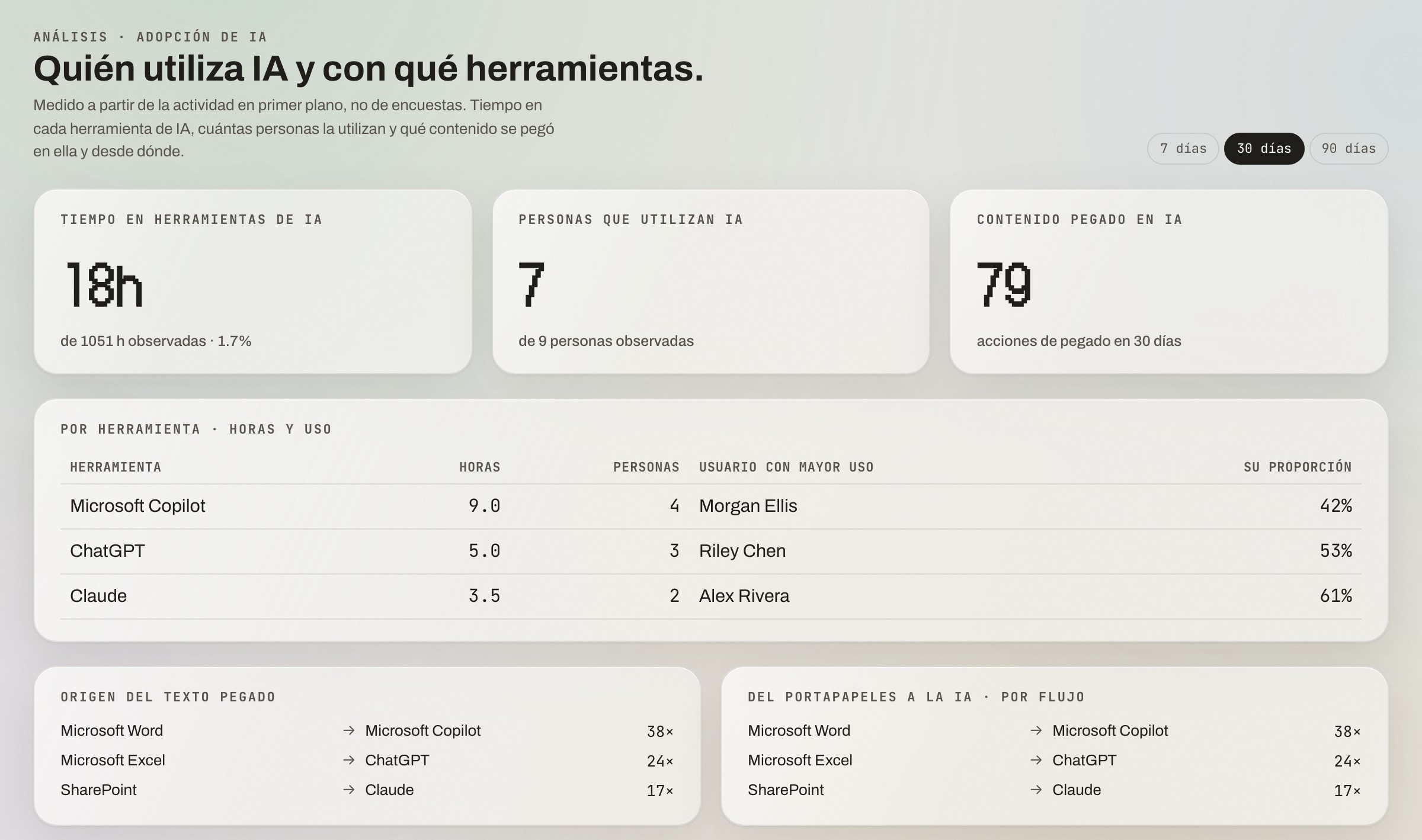Image resolution: width=1422 pixels, height=840 pixels.
Task: Select Microsoft Copilot row in tool table
Action: [710, 506]
